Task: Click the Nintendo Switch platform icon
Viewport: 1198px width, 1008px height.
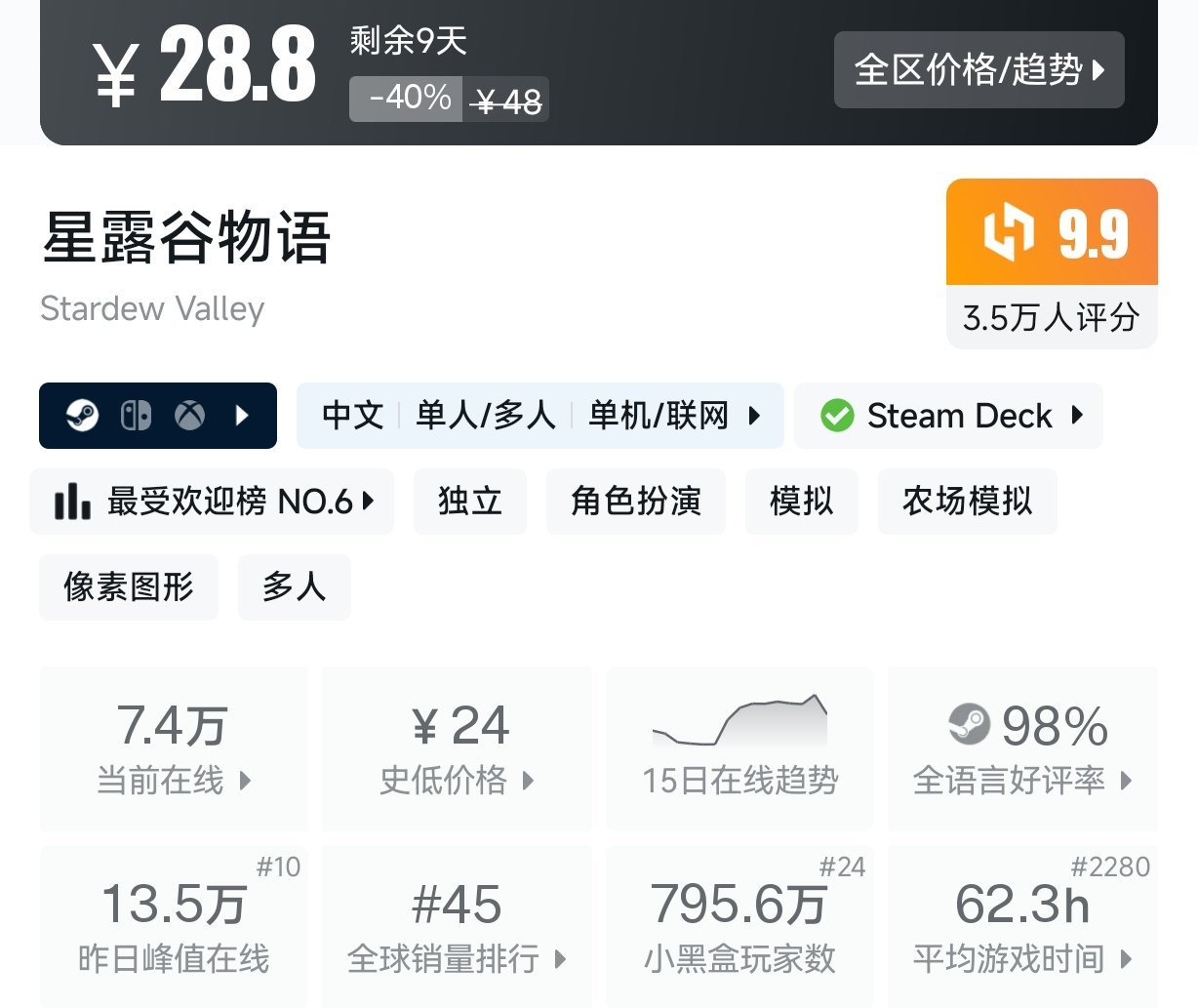Action: 136,416
